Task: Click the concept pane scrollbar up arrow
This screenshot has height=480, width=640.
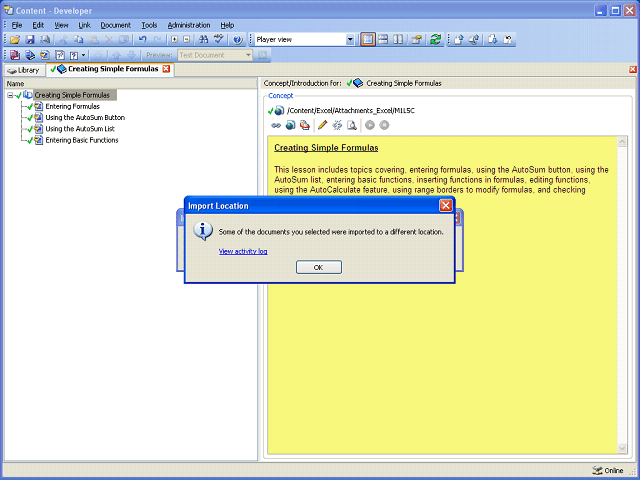Action: coord(622,142)
